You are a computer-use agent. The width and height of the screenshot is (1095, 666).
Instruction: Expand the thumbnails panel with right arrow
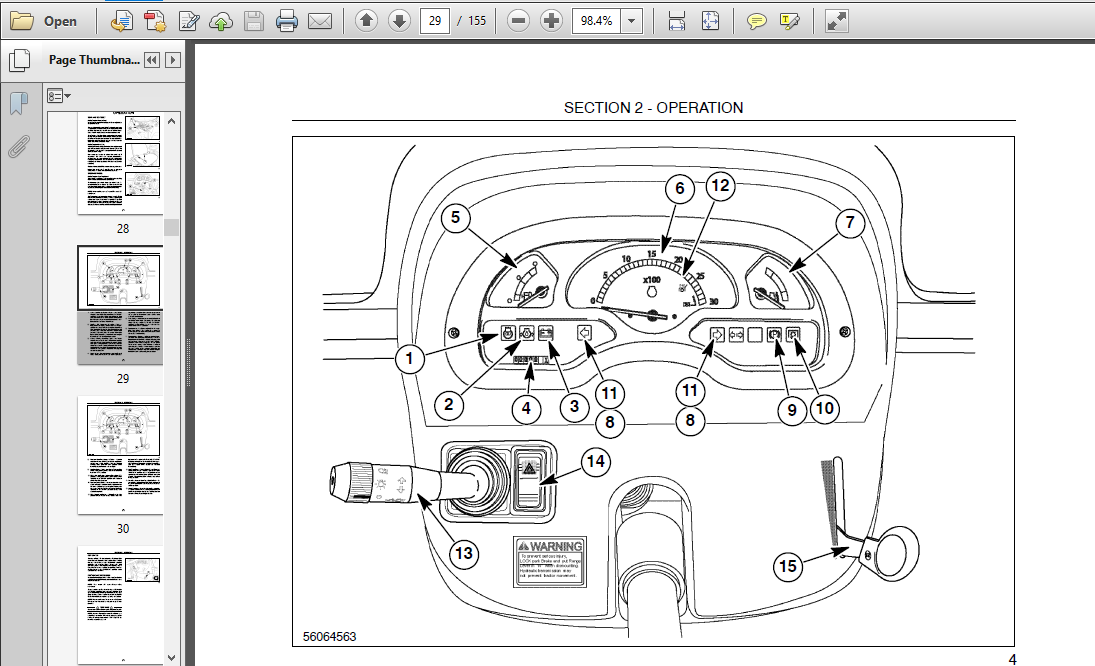173,60
